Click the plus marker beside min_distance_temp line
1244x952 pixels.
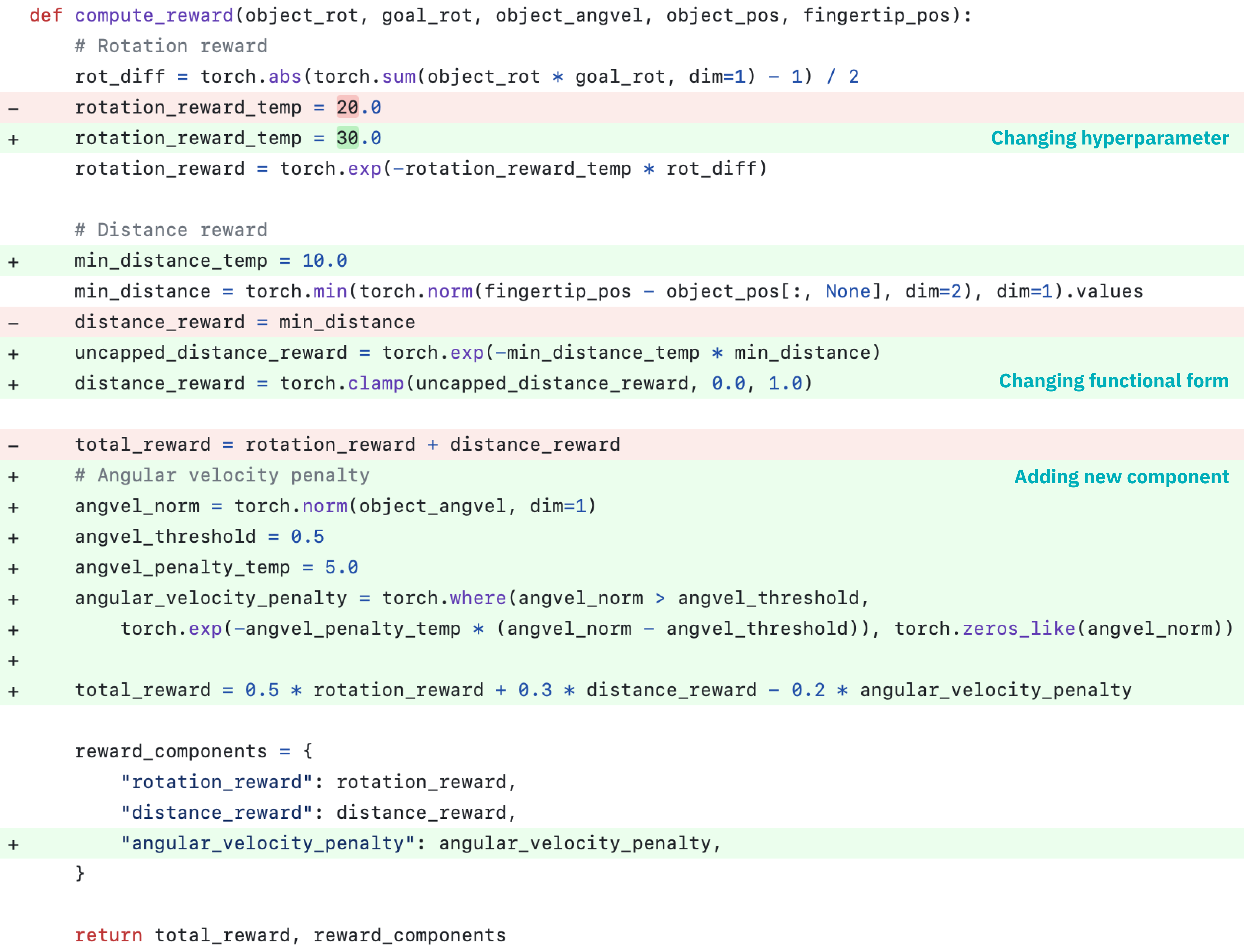(x=14, y=262)
